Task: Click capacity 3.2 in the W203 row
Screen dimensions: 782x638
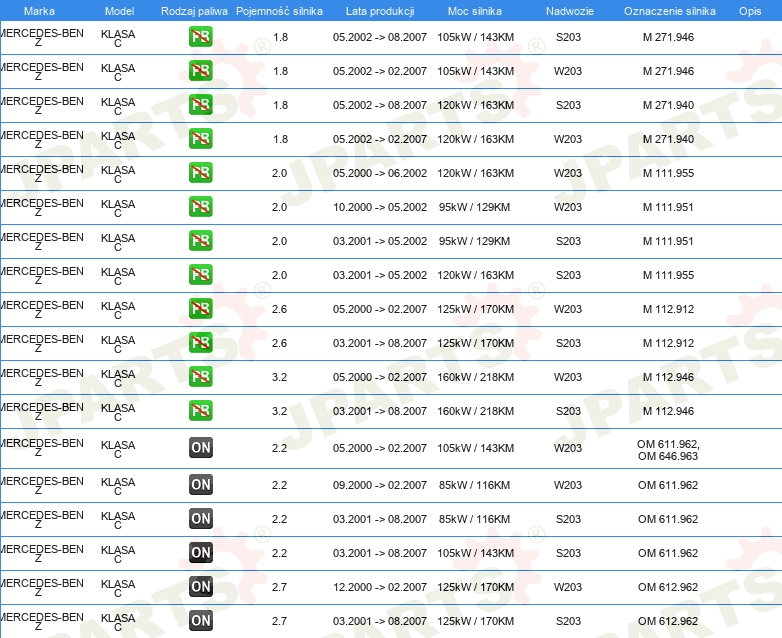Action: [279, 377]
